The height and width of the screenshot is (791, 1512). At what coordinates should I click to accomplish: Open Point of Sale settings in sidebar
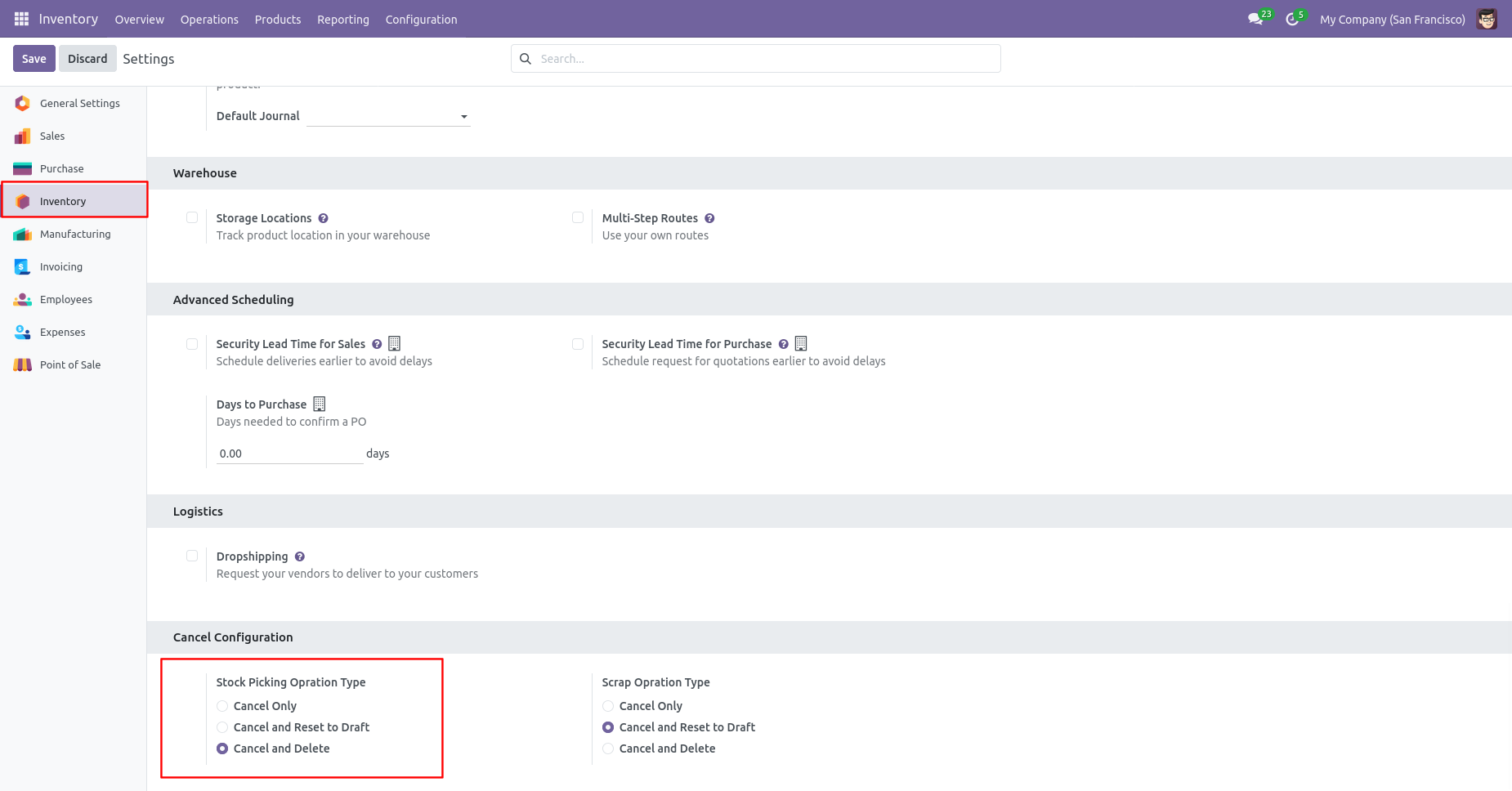(x=74, y=364)
